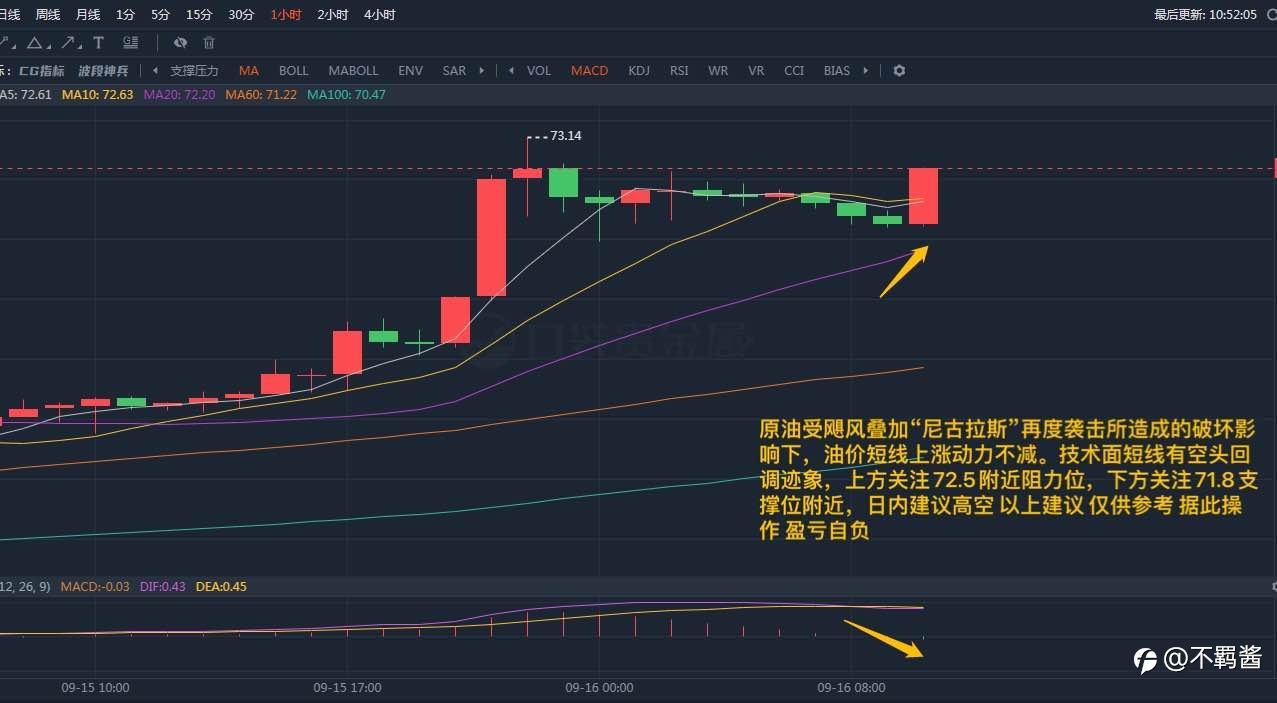The height and width of the screenshot is (703, 1277).
Task: Select the arrow drawing tool
Action: point(68,43)
